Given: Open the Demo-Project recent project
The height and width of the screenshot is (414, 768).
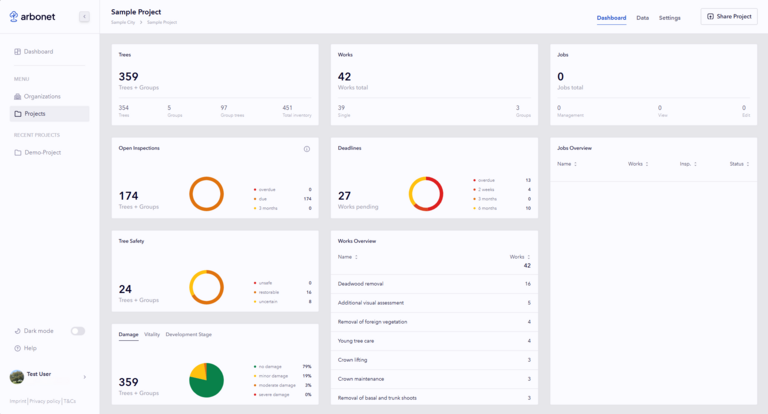Looking at the screenshot, I should tap(42, 152).
